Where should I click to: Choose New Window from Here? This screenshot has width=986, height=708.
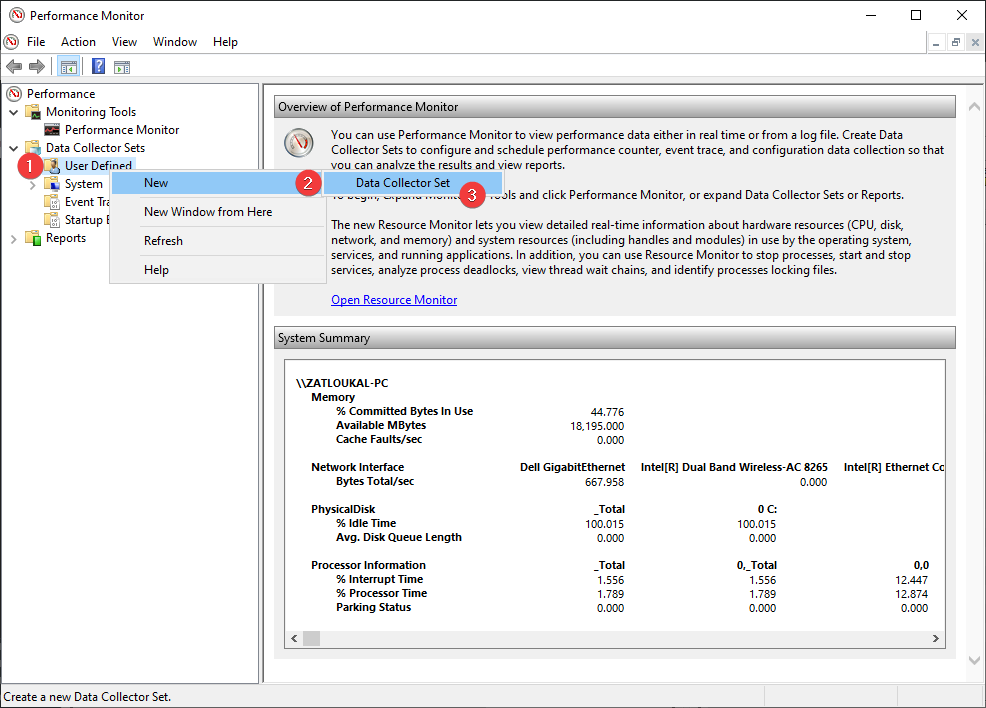pos(208,212)
